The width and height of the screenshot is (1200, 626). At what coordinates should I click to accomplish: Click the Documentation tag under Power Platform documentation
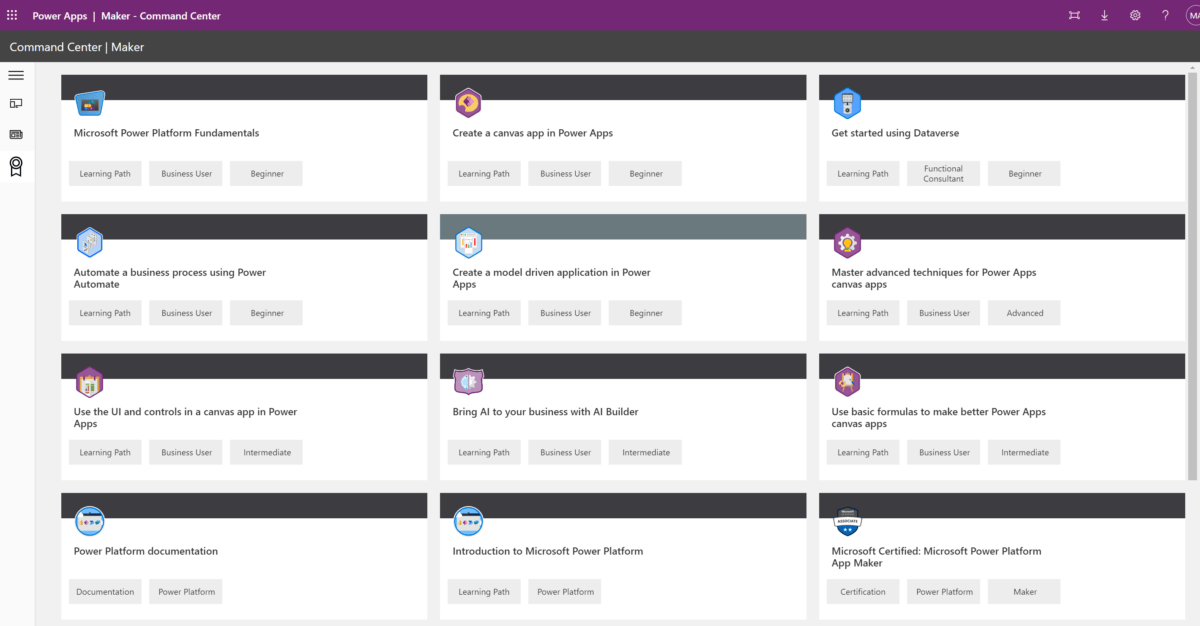105,591
